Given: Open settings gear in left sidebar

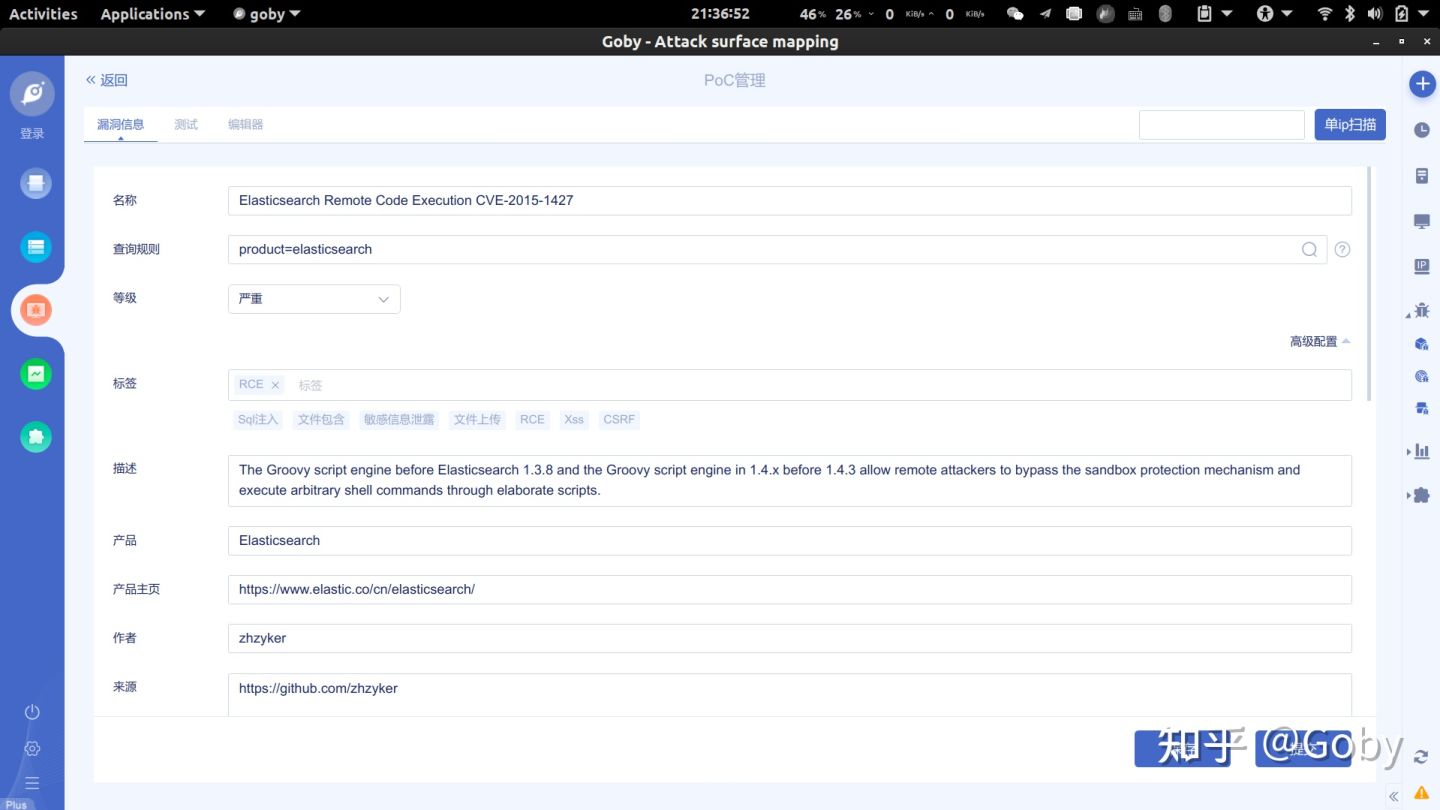Looking at the screenshot, I should [x=32, y=748].
